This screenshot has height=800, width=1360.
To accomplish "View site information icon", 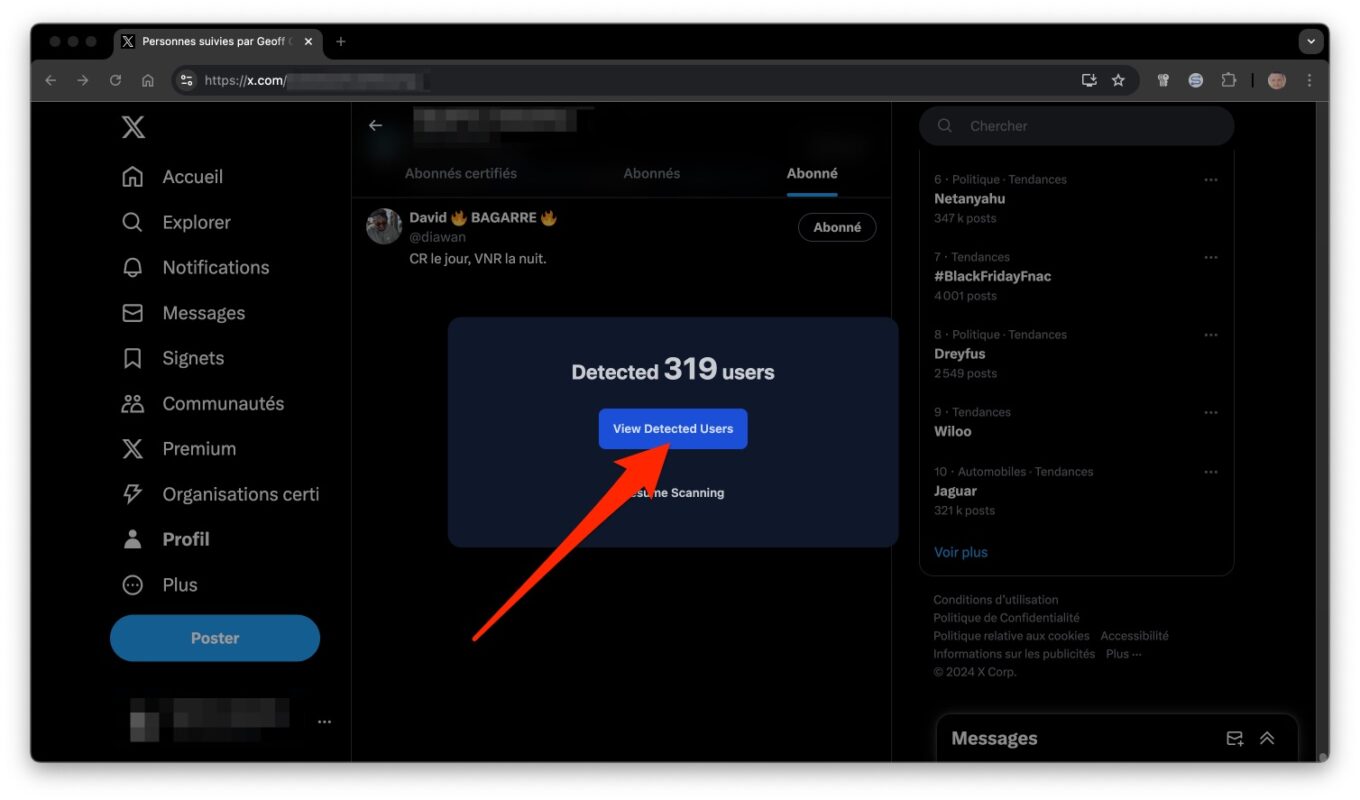I will click(x=187, y=81).
